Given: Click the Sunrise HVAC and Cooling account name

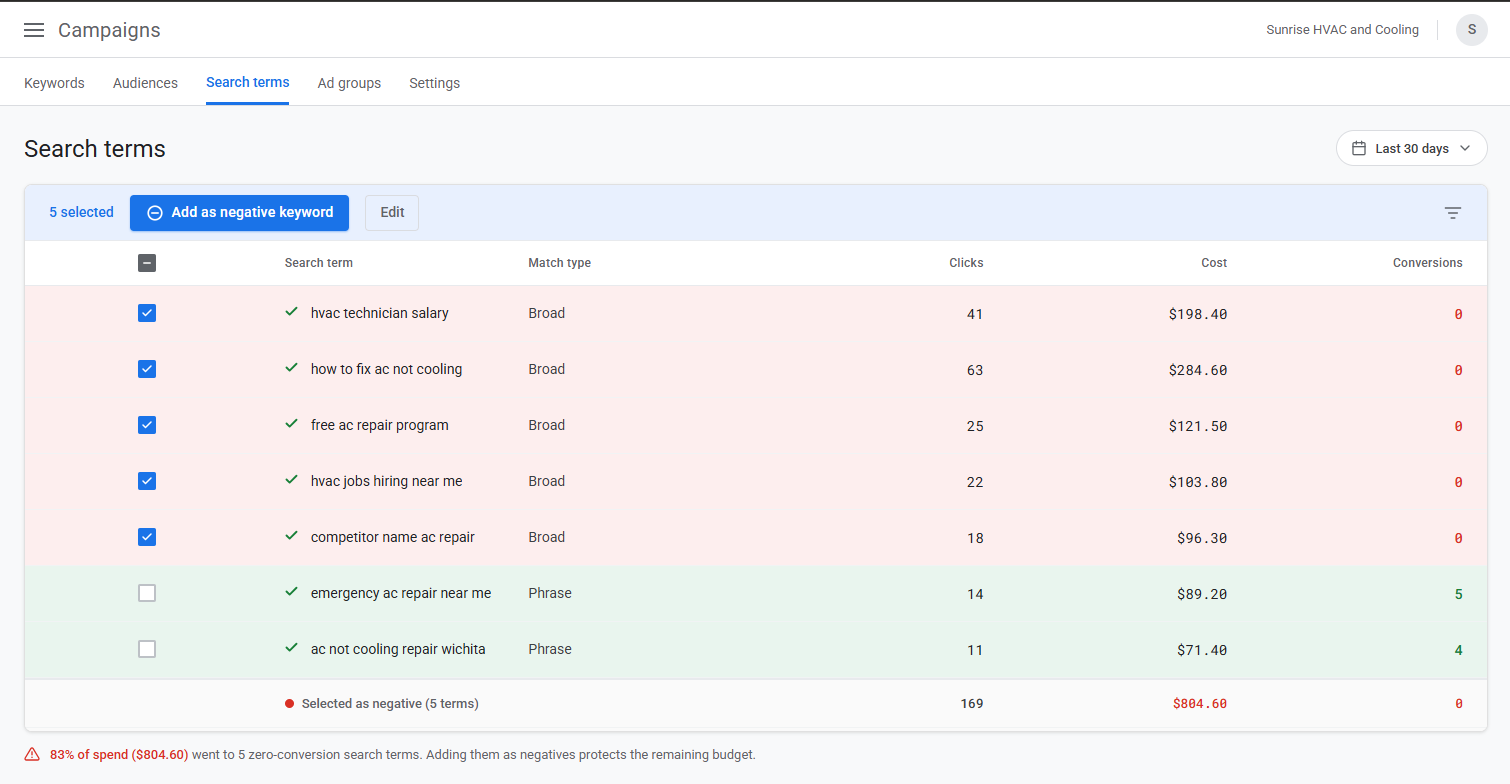Looking at the screenshot, I should tap(1342, 30).
